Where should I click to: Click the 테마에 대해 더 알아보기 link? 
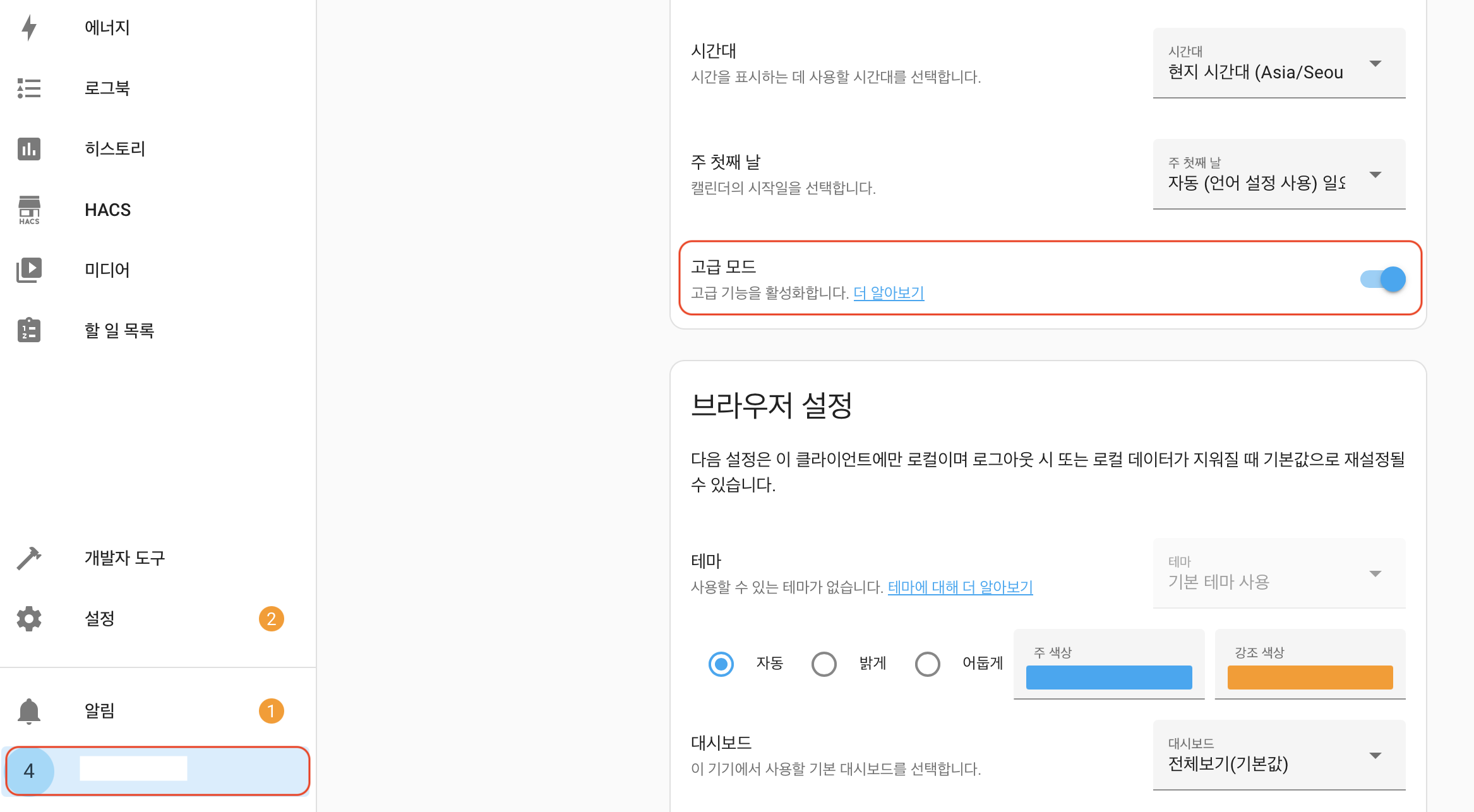(x=960, y=587)
